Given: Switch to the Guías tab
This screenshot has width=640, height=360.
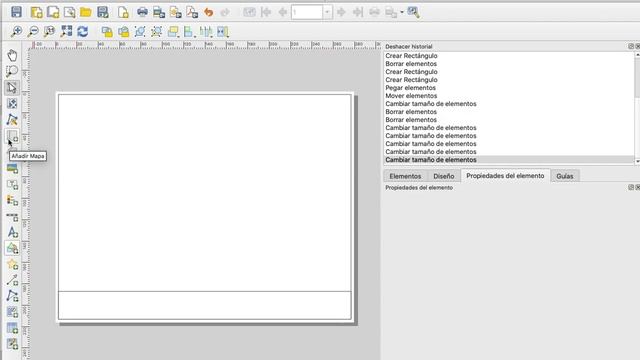Looking at the screenshot, I should 565,176.
